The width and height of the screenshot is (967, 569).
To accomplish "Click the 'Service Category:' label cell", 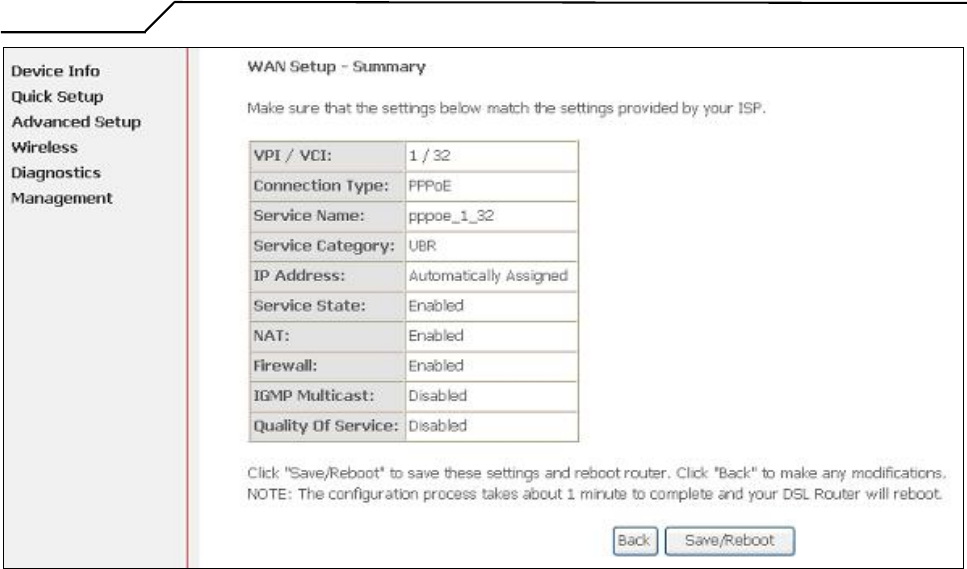I will point(327,246).
